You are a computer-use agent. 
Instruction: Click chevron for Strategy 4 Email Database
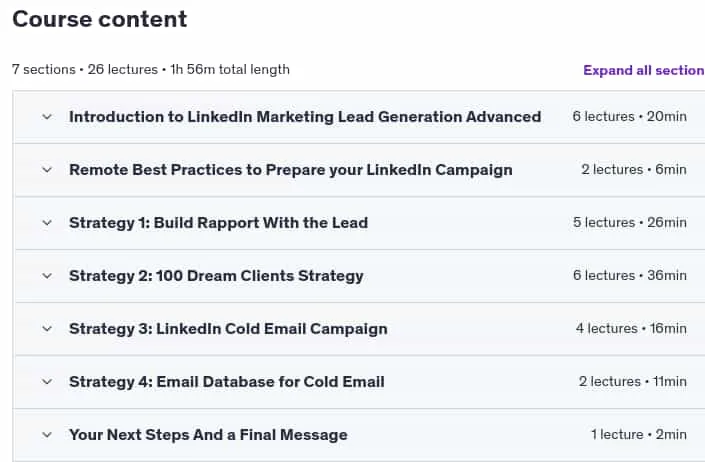(x=47, y=382)
